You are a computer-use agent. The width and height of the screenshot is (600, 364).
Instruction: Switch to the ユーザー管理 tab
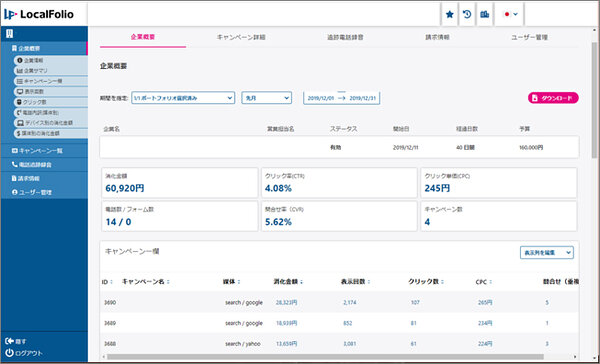click(x=529, y=37)
